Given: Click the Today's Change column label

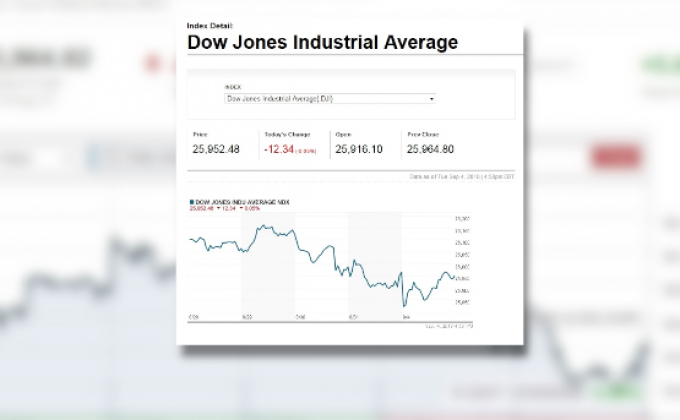Looking at the screenshot, I should (x=287, y=134).
